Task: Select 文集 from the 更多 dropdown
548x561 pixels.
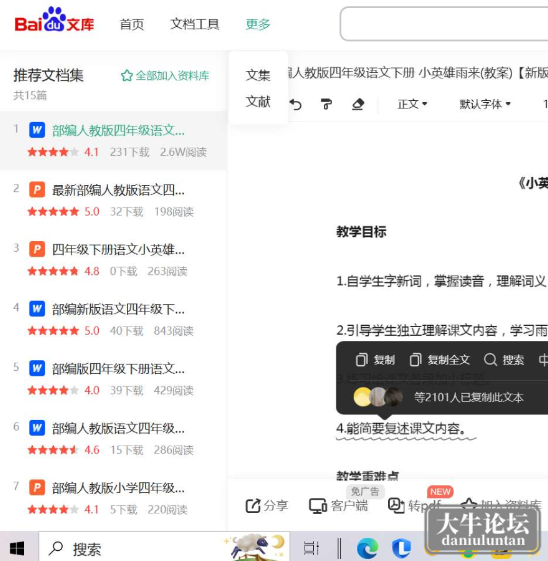Action: 258,75
